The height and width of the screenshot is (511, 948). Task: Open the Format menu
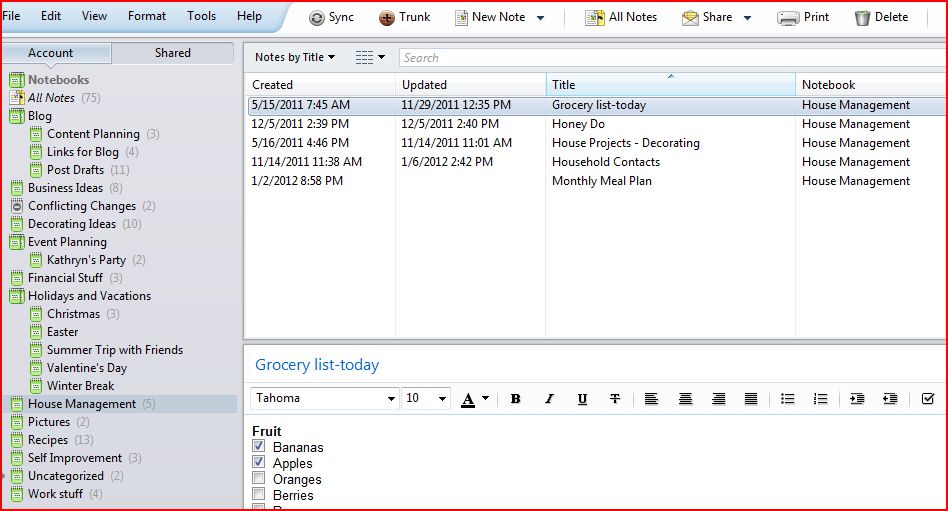pyautogui.click(x=147, y=16)
